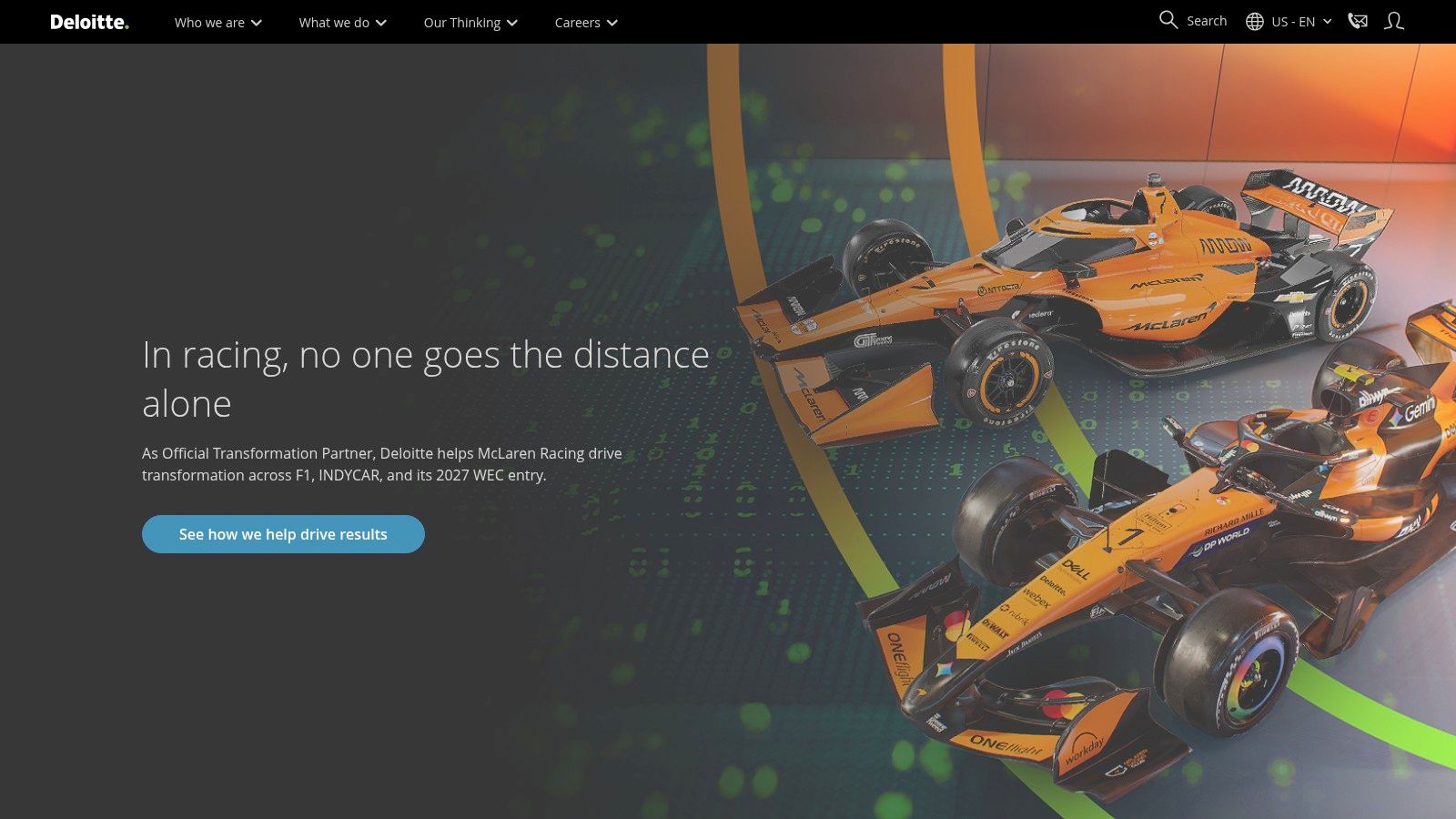Open the US - EN language selector
This screenshot has width=1456, height=819.
point(1289,22)
